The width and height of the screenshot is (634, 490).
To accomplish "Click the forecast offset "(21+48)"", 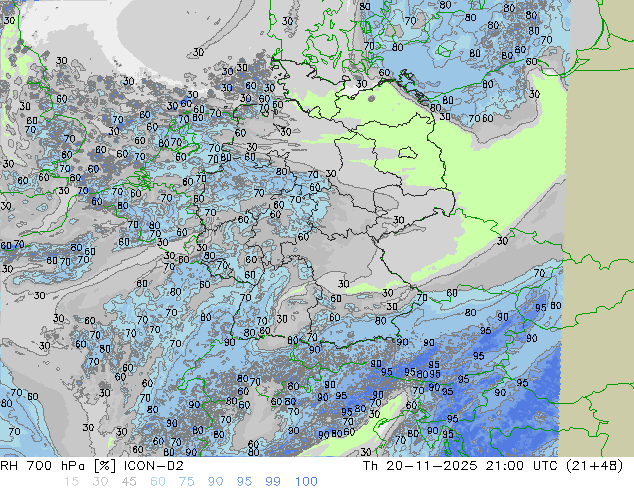I will pyautogui.click(x=596, y=466).
